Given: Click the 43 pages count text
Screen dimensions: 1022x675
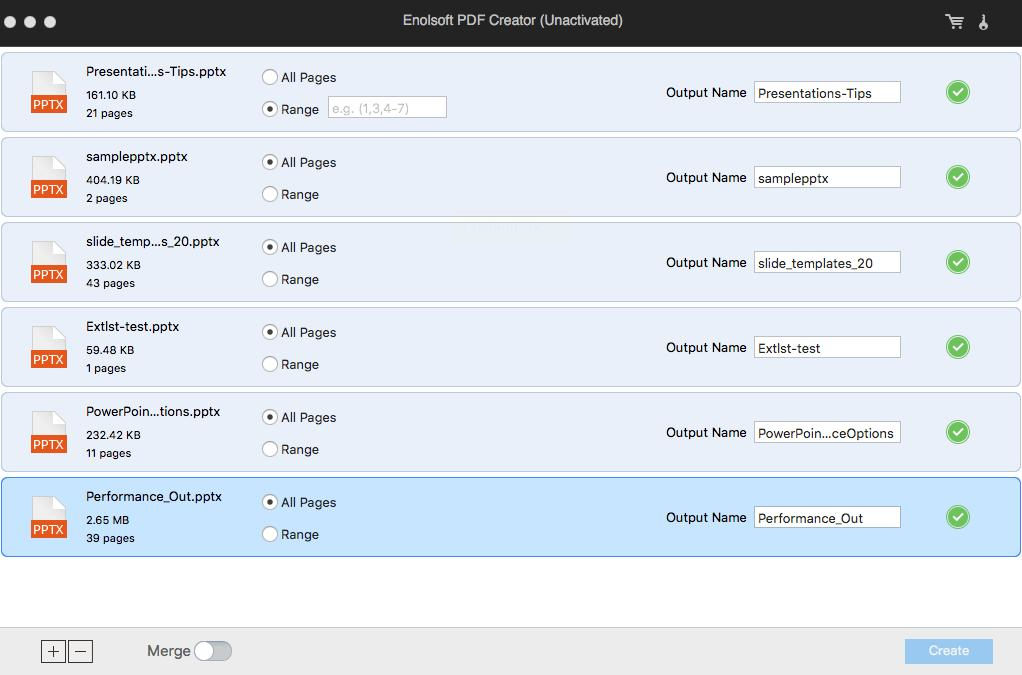Looking at the screenshot, I should point(110,283).
